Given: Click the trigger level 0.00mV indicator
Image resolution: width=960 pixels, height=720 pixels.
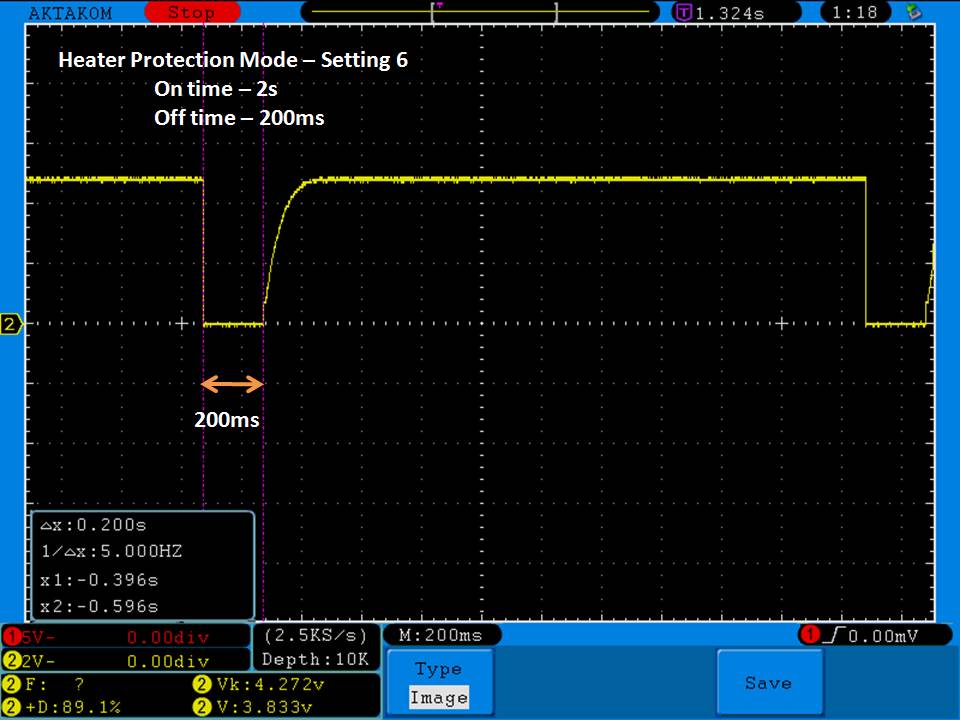Looking at the screenshot, I should 868,636.
